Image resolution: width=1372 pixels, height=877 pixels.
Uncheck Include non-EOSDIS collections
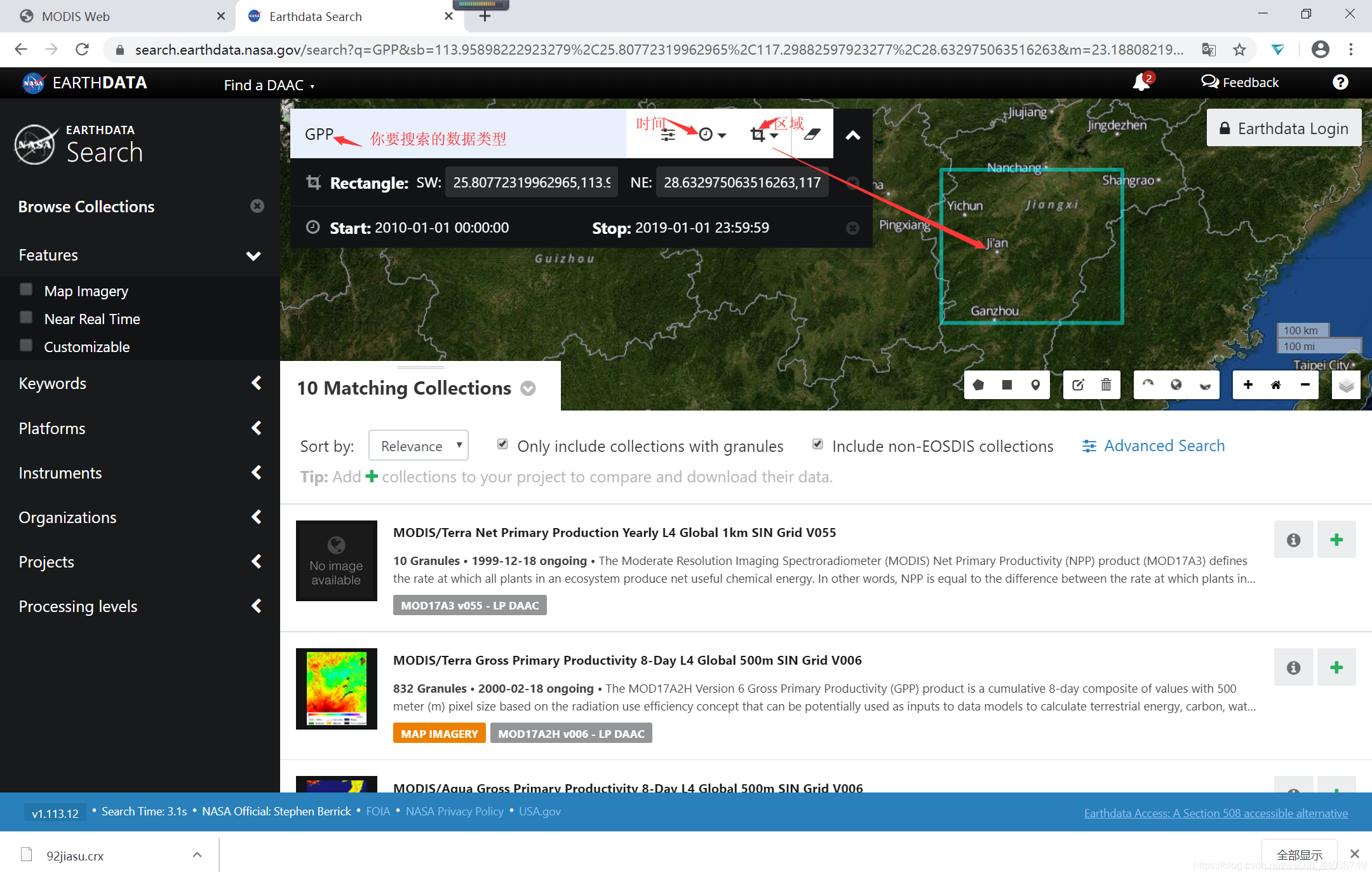pos(818,444)
